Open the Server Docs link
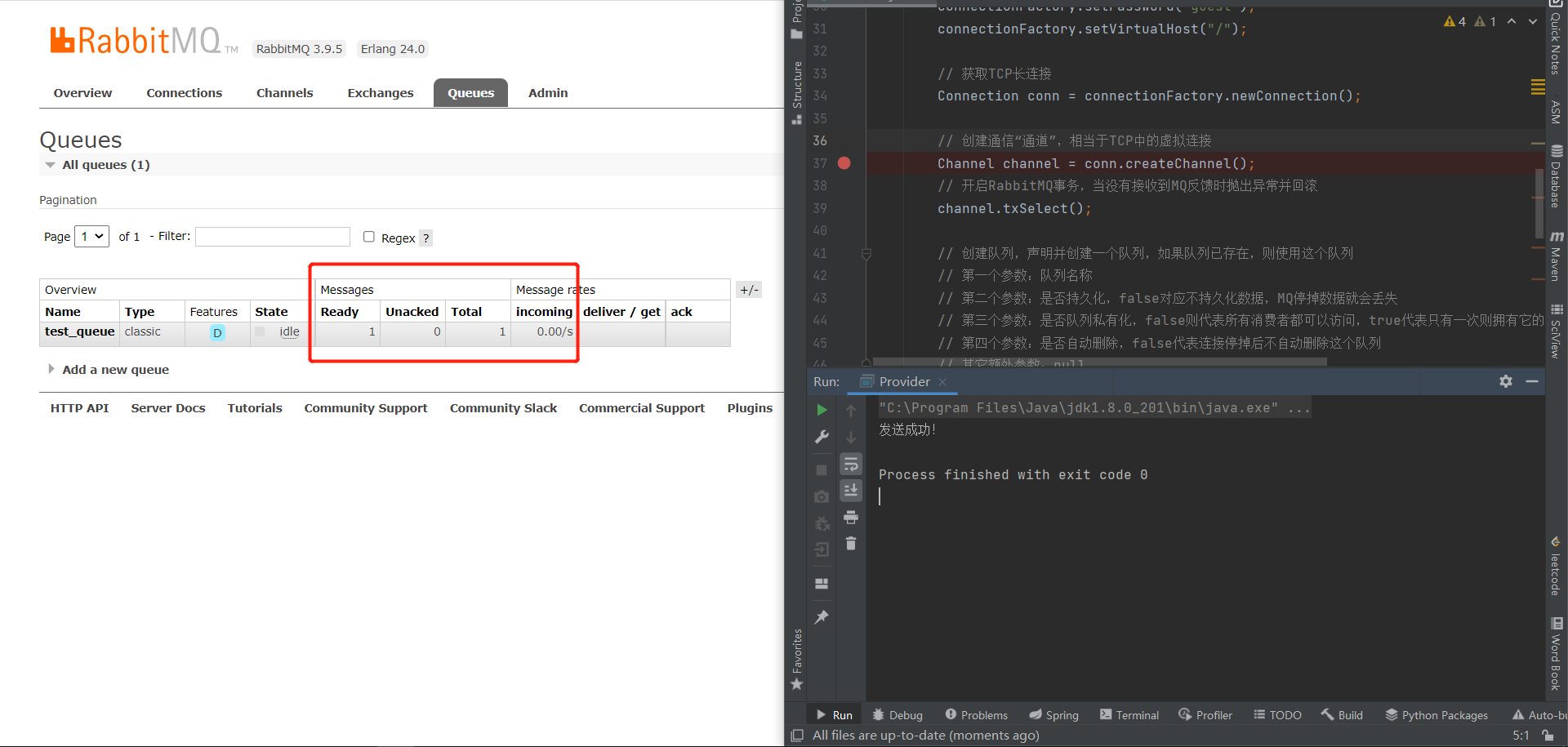1568x747 pixels. pos(168,408)
